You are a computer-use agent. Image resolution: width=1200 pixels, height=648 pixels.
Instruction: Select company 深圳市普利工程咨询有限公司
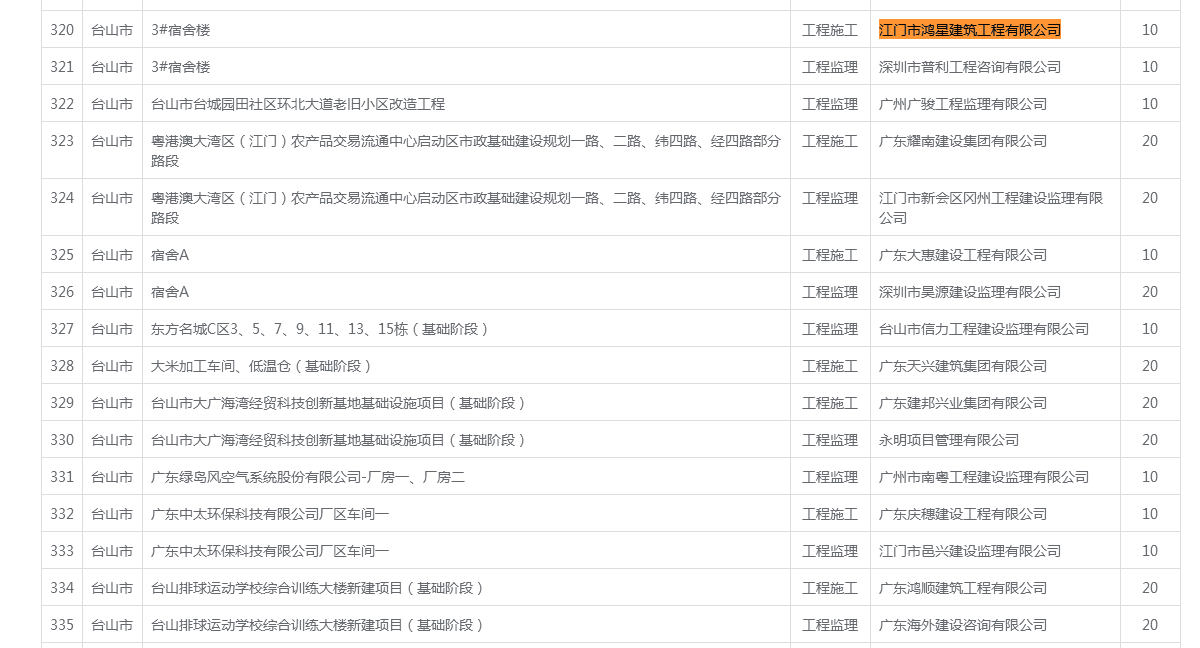969,67
